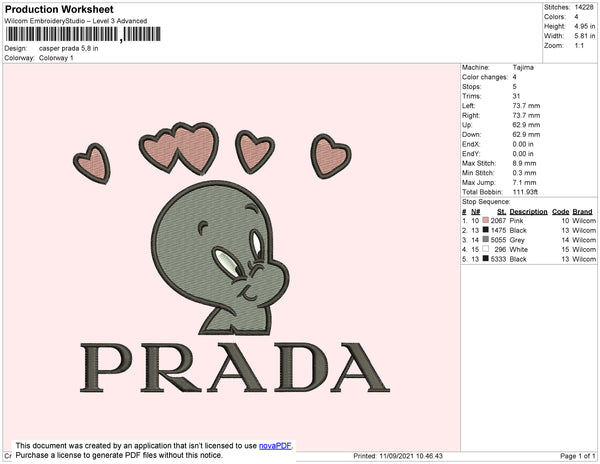
Task: Click the Width value 5.81 in
Action: pos(585,36)
